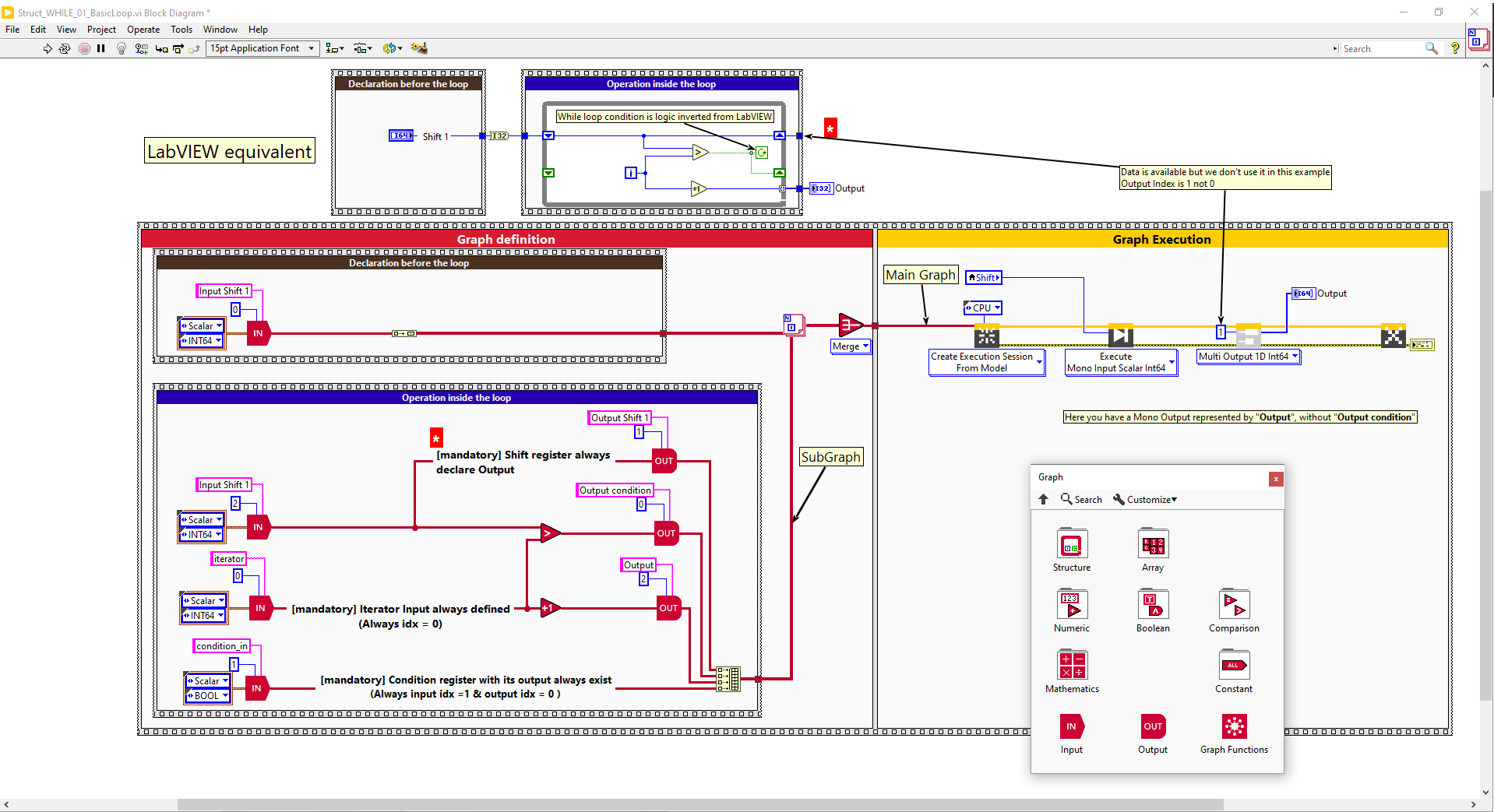Open the Align Objects dropdown
Screen dimensions: 1494x812
335,48
